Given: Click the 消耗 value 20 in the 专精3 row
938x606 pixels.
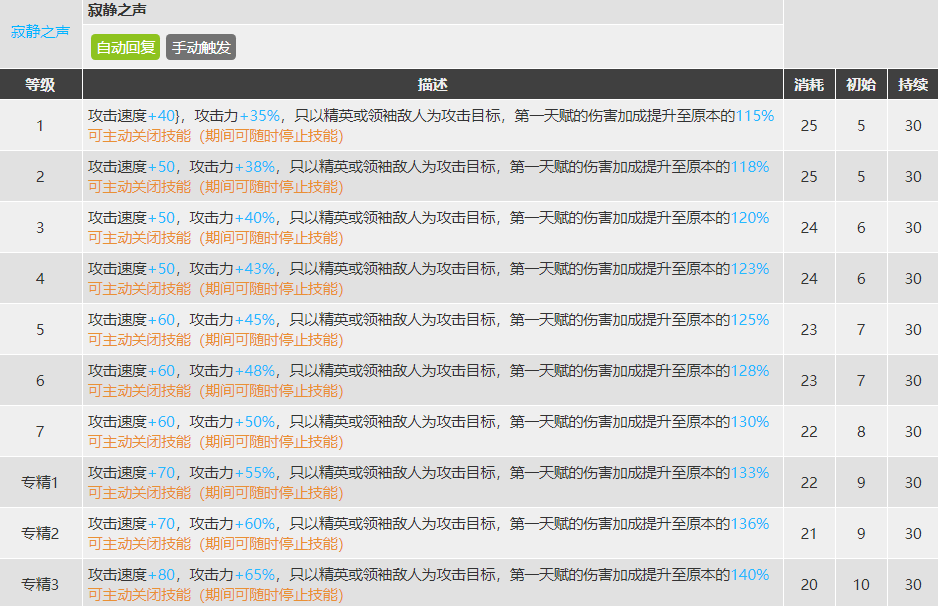Looking at the screenshot, I should coord(808,584).
